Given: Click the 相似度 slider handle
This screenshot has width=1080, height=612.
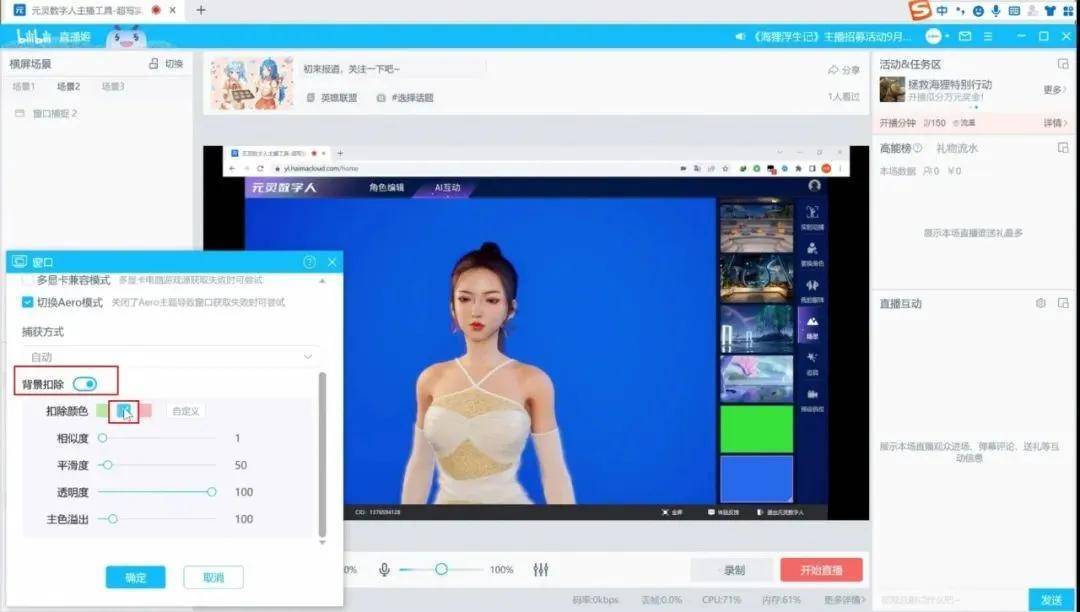Looking at the screenshot, I should (x=103, y=438).
